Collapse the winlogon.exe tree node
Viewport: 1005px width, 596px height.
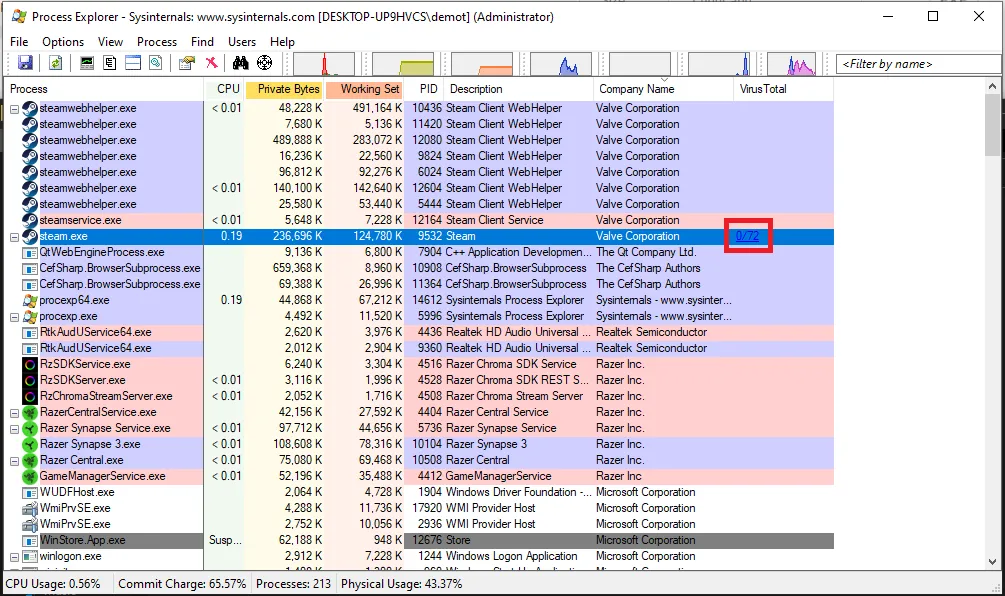(x=14, y=558)
